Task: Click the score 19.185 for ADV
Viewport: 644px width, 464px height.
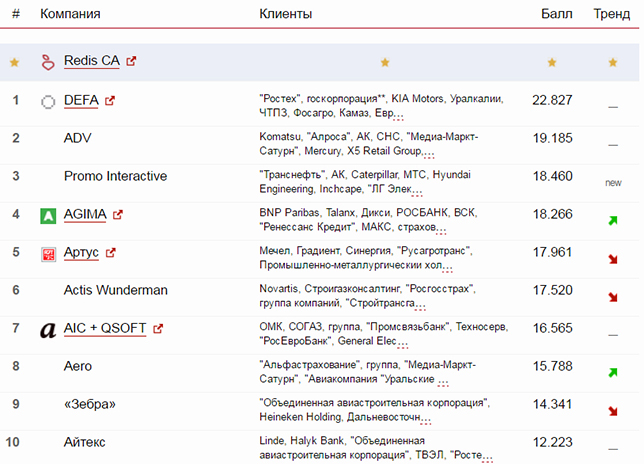Action: 552,138
